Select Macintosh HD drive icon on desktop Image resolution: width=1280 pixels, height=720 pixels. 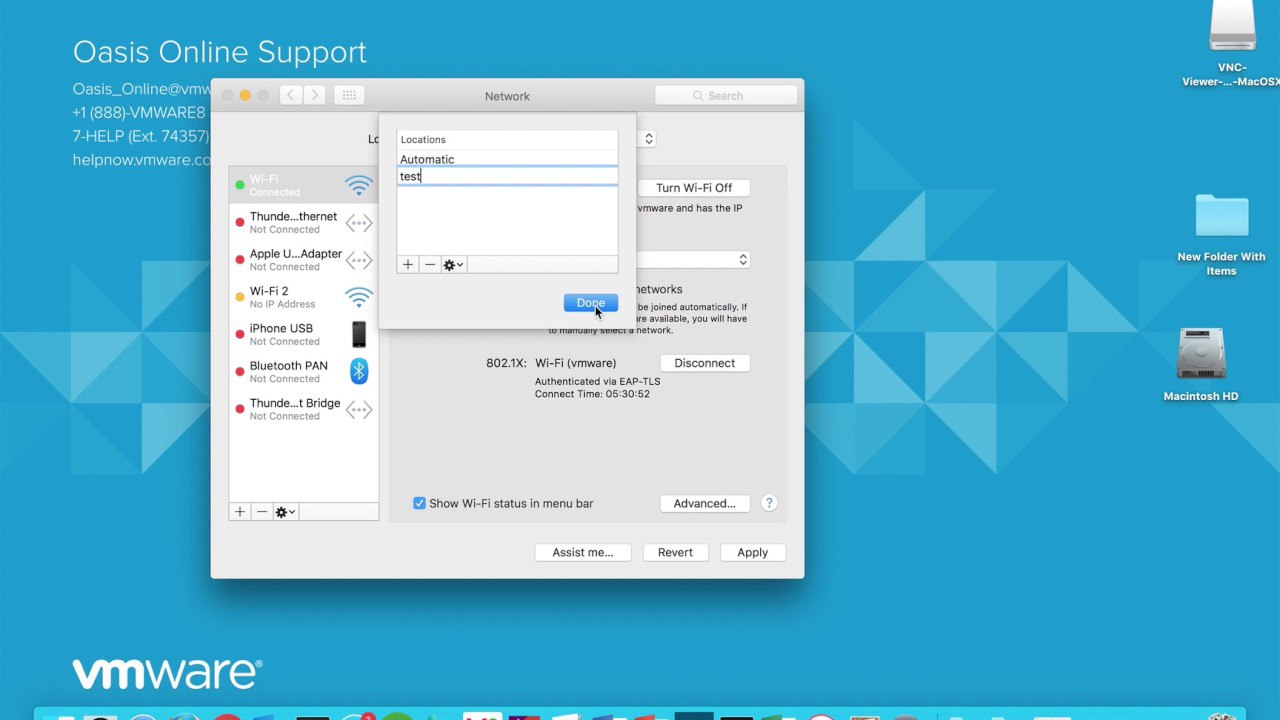click(x=1201, y=354)
